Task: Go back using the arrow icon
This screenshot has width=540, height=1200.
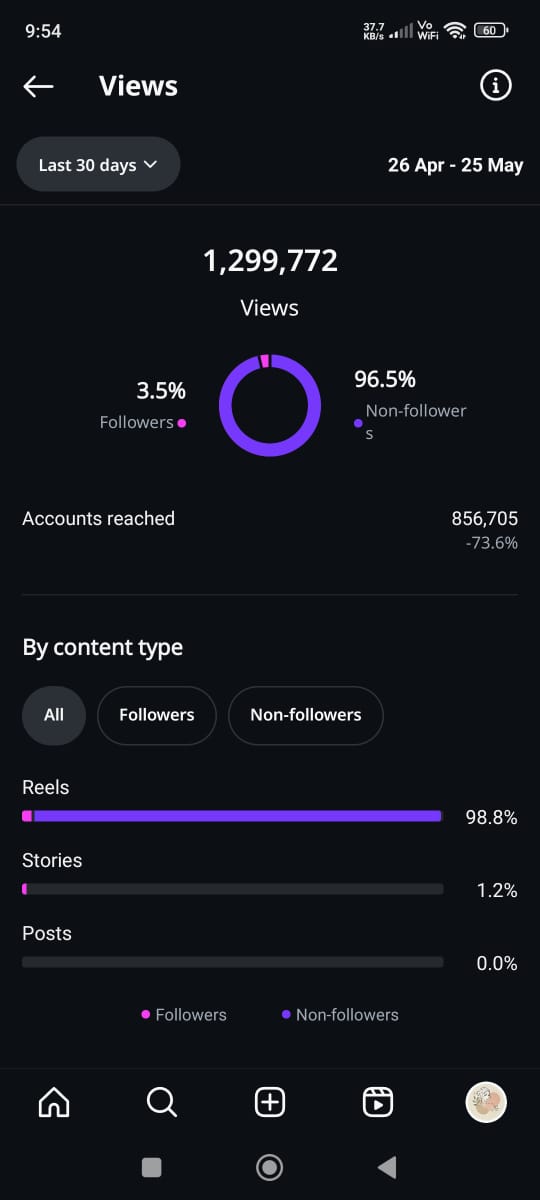Action: pos(38,86)
